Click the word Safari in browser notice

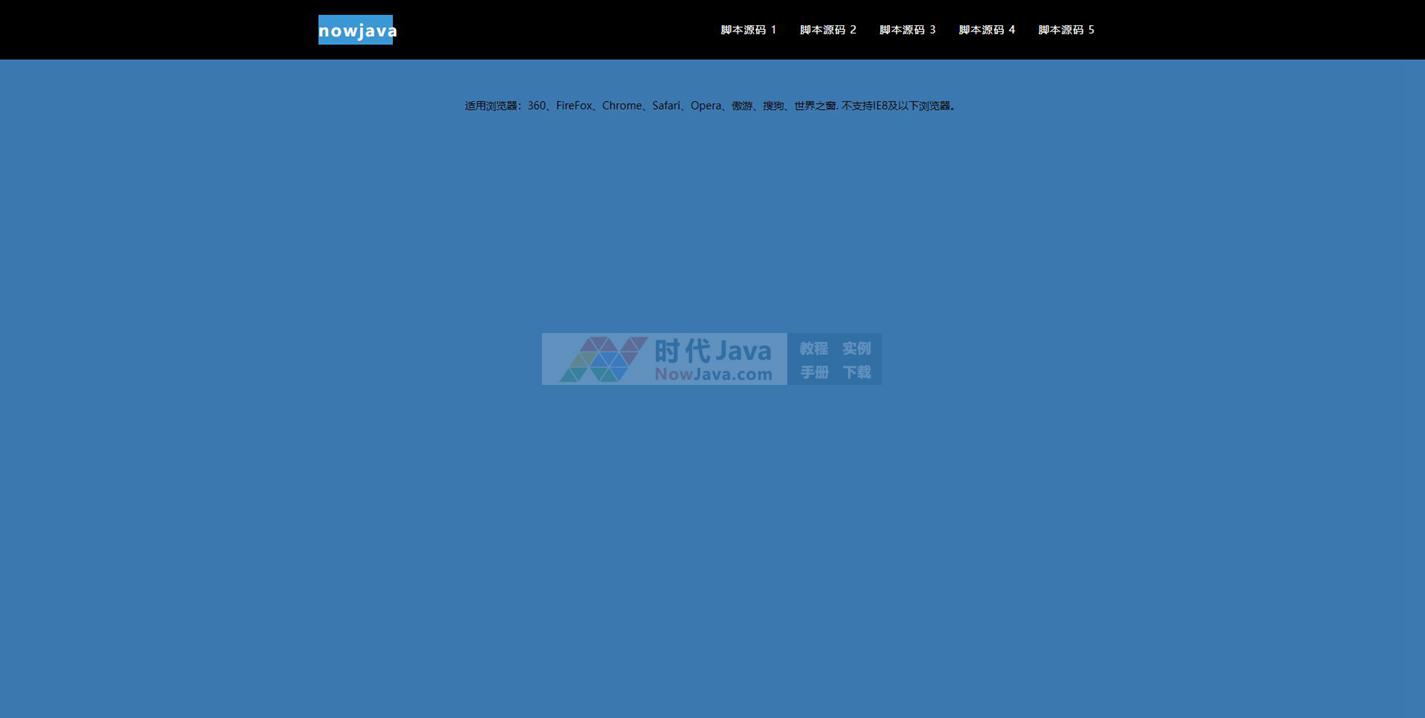666,106
